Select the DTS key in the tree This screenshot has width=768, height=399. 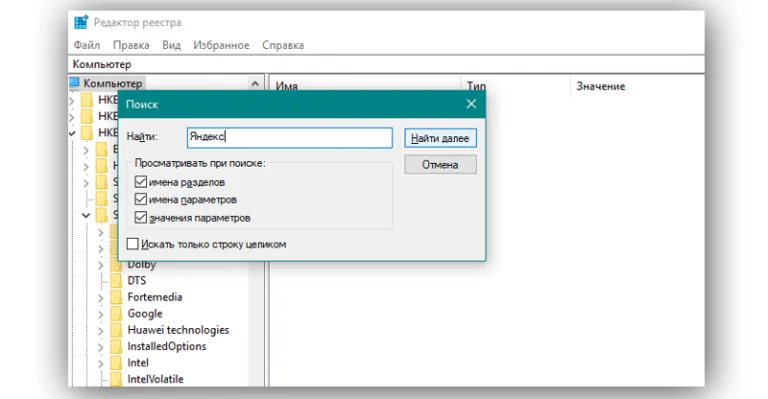click(x=137, y=281)
